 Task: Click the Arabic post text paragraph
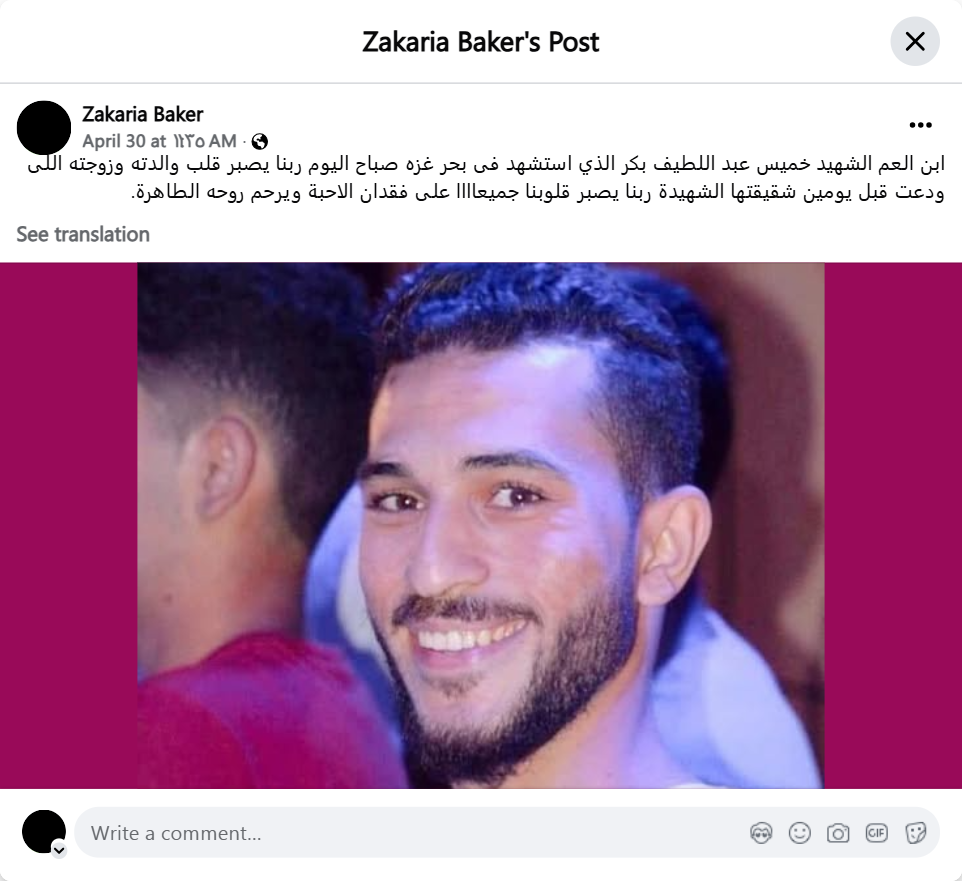pos(486,178)
